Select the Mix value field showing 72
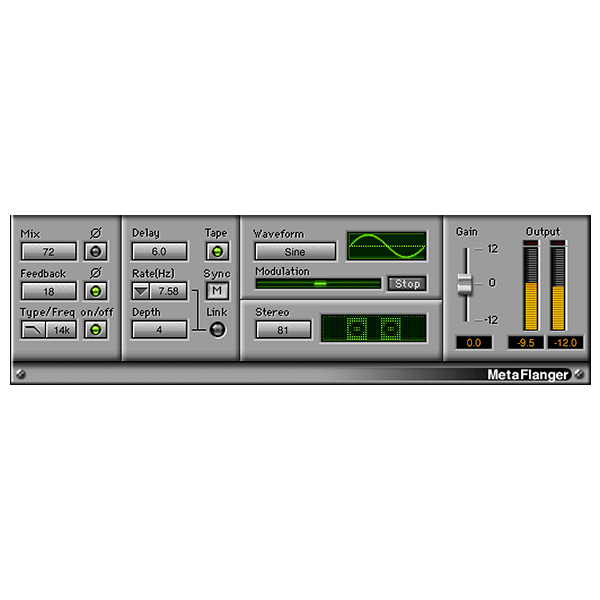 49,251
